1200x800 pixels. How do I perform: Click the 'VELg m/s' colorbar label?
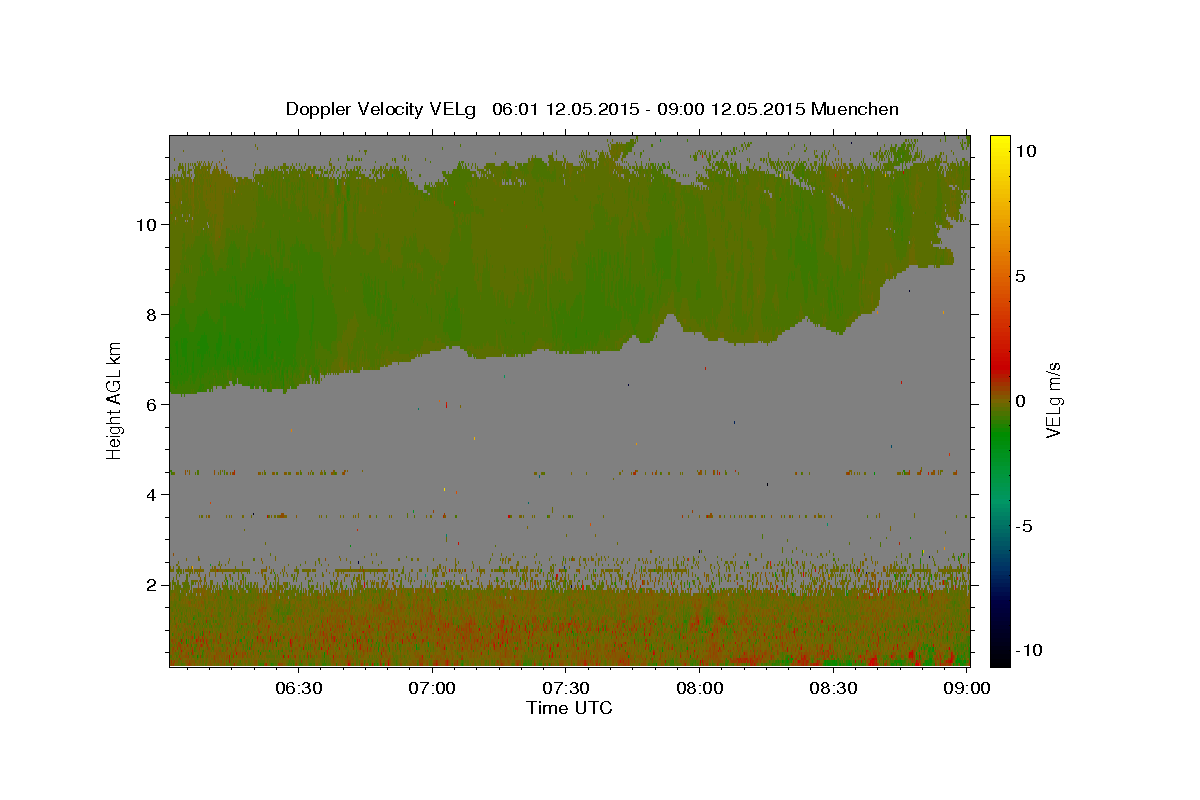click(1053, 400)
